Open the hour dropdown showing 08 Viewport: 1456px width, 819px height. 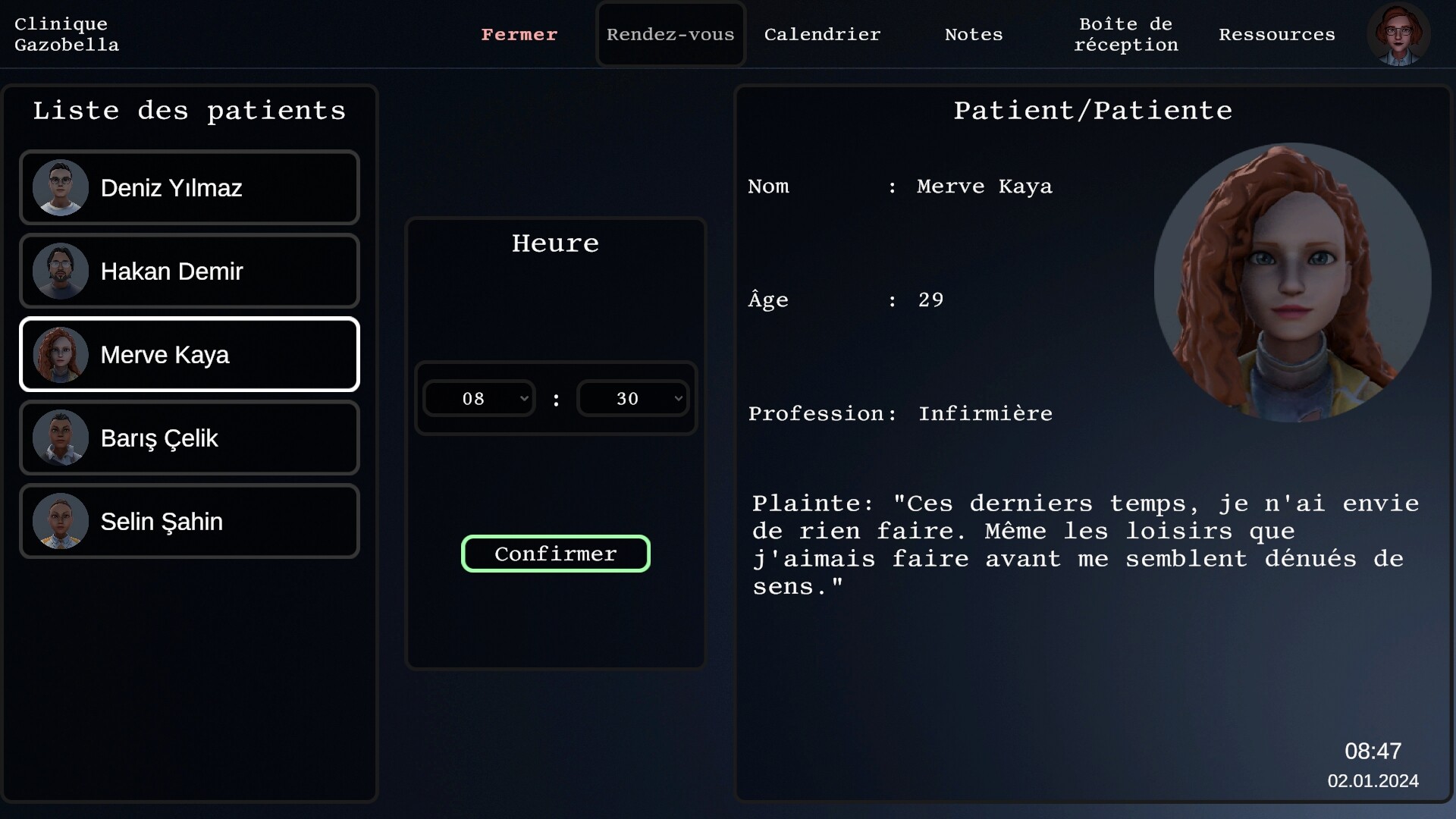(479, 399)
